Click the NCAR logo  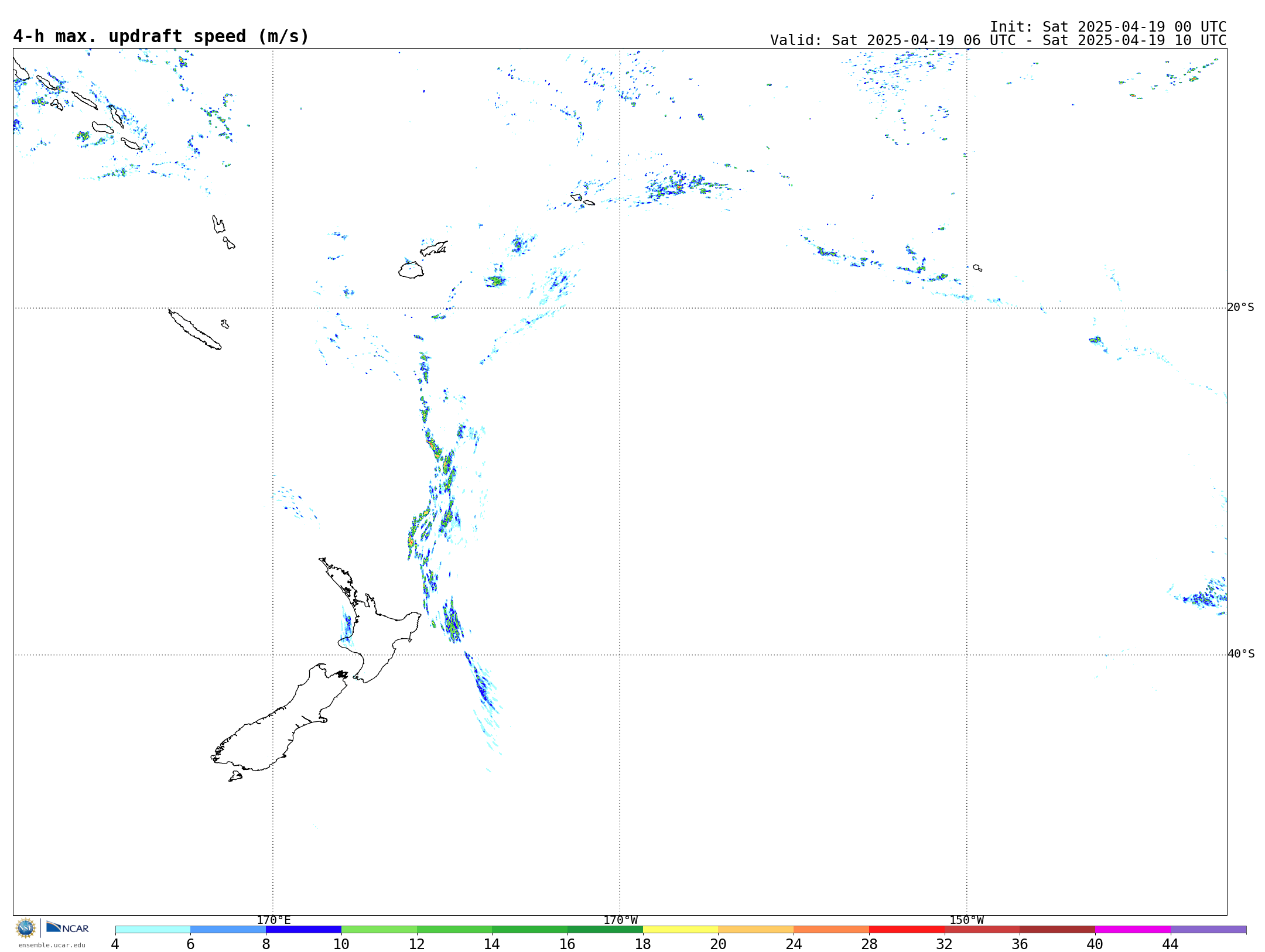(67, 927)
